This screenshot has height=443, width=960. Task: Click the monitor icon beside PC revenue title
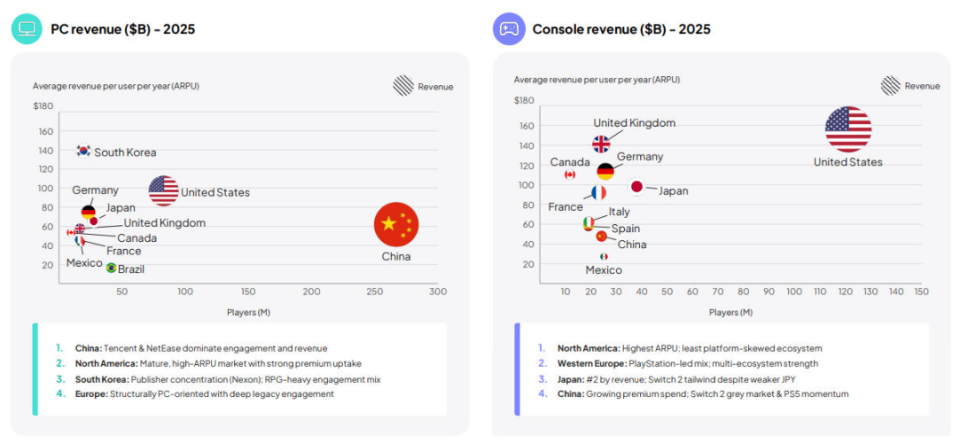(x=26, y=28)
